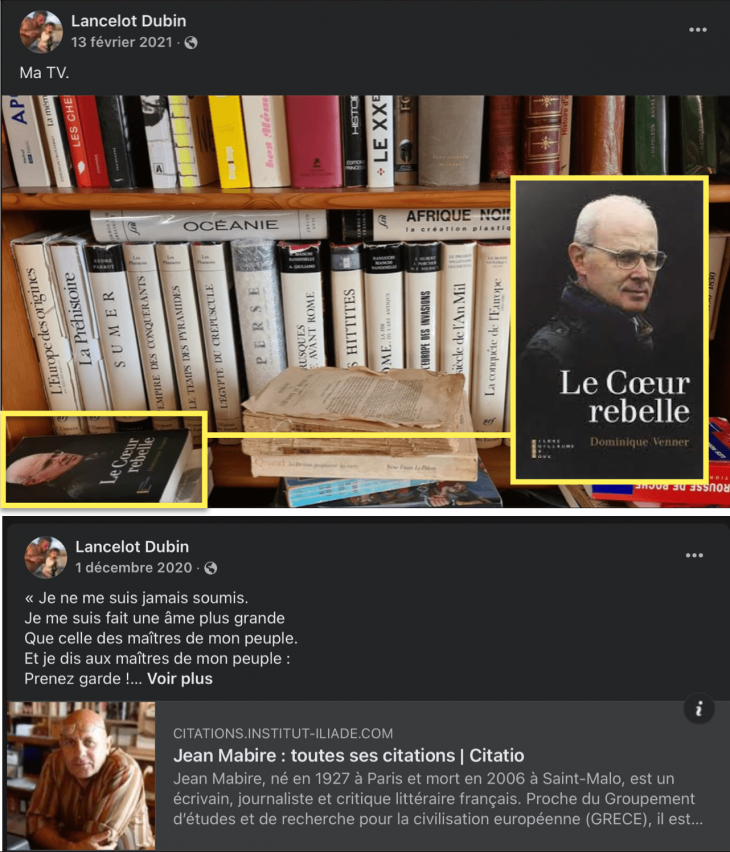This screenshot has width=730, height=852.
Task: Open the Jean Mabire citations link title
Action: point(348,755)
